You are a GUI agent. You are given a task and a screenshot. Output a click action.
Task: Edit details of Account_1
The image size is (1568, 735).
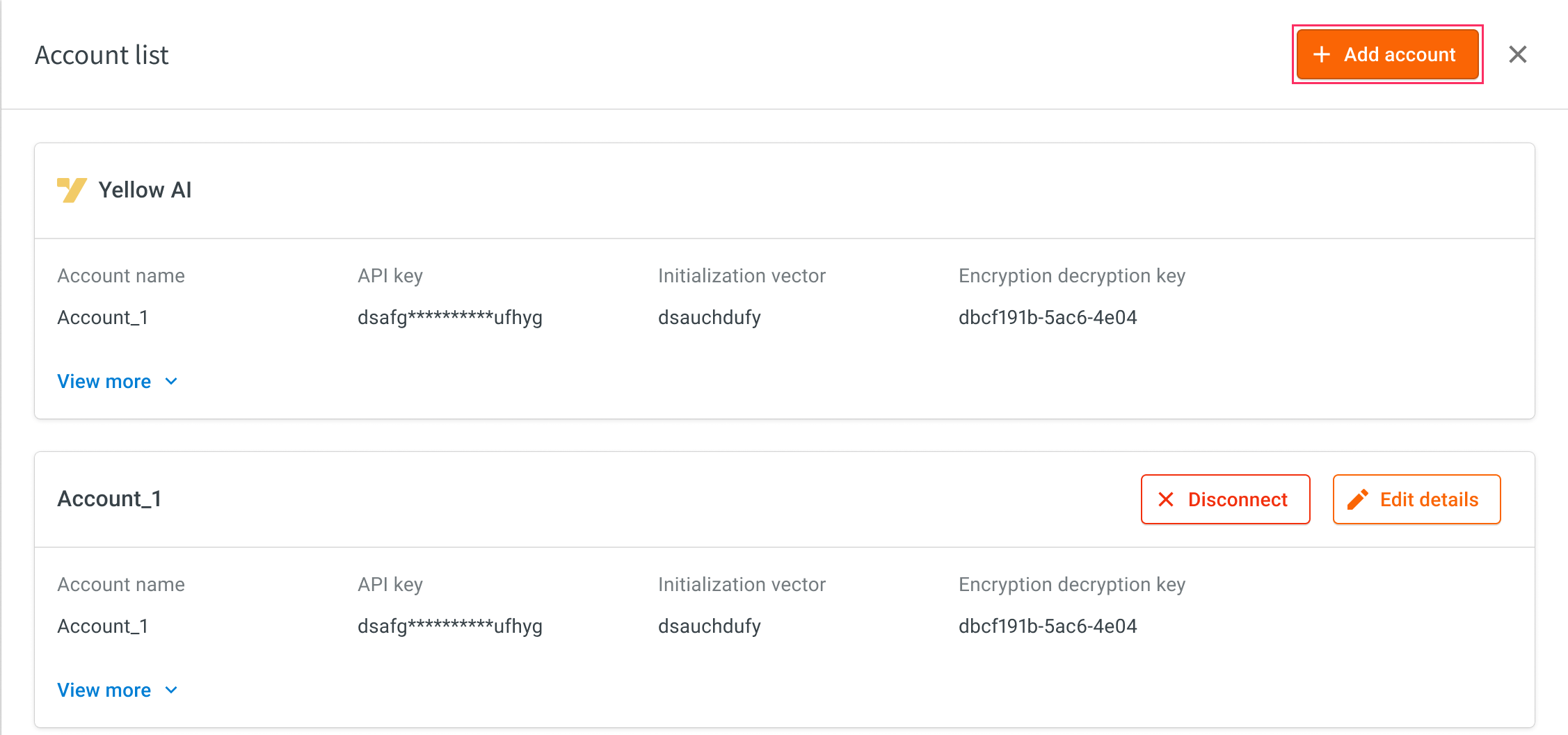[1417, 499]
